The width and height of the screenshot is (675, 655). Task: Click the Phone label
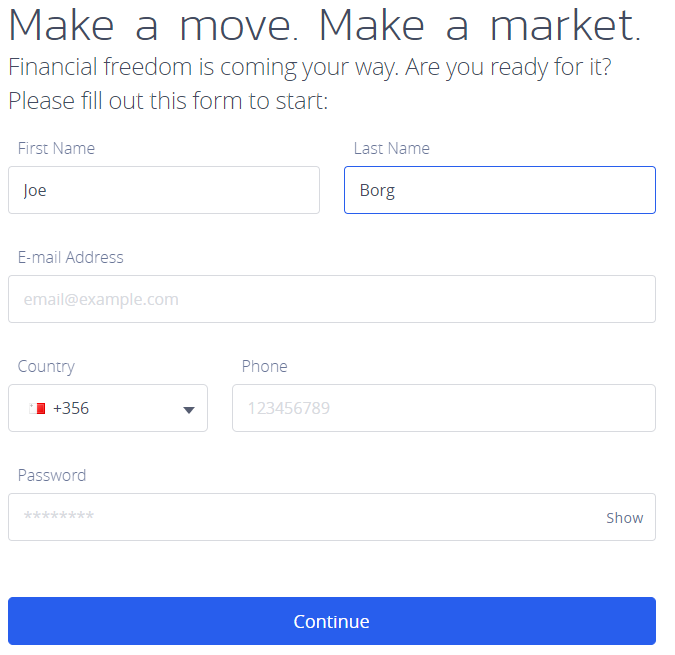coord(264,366)
